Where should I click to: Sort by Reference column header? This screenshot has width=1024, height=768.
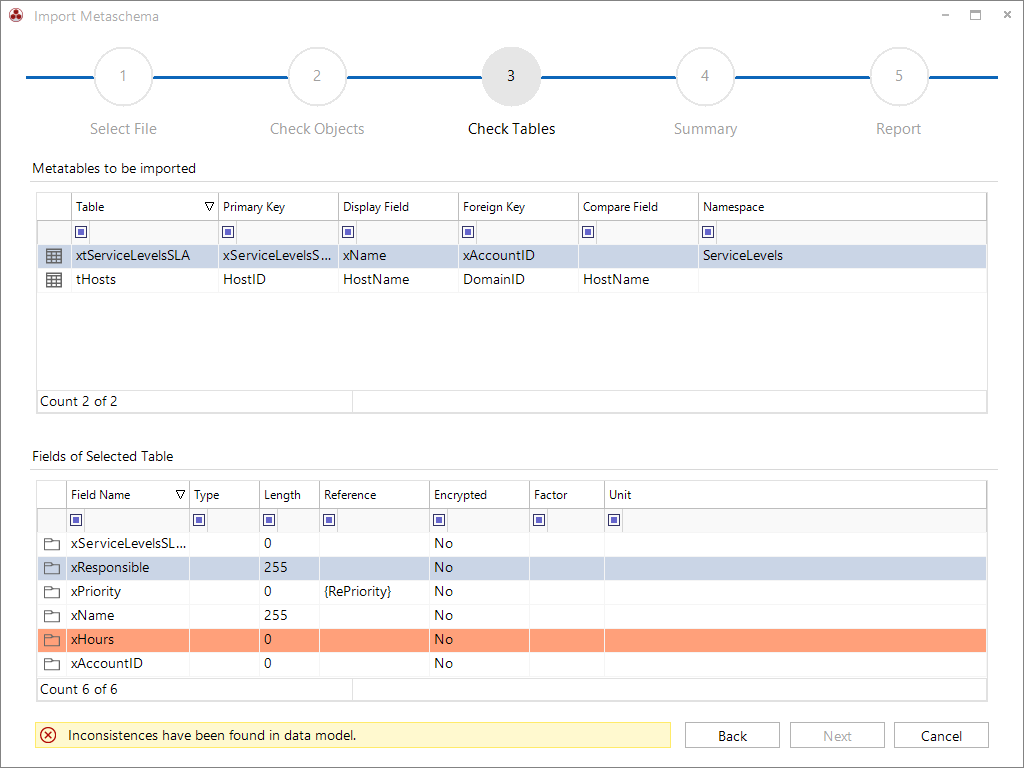(374, 494)
